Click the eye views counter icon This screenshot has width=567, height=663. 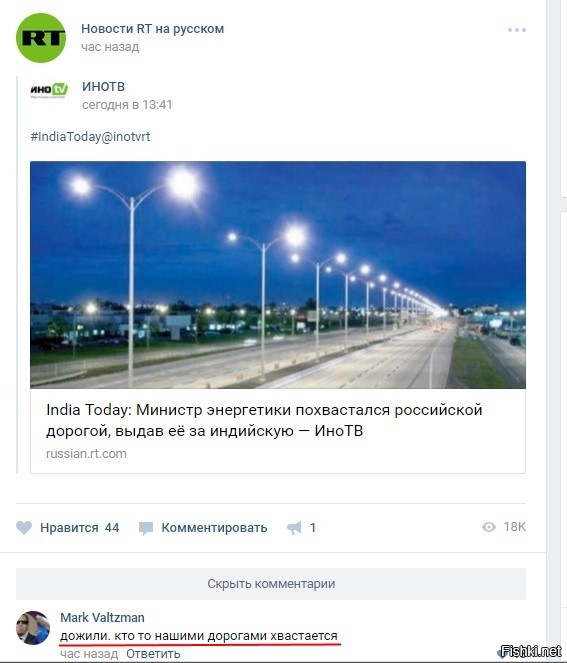tap(489, 527)
